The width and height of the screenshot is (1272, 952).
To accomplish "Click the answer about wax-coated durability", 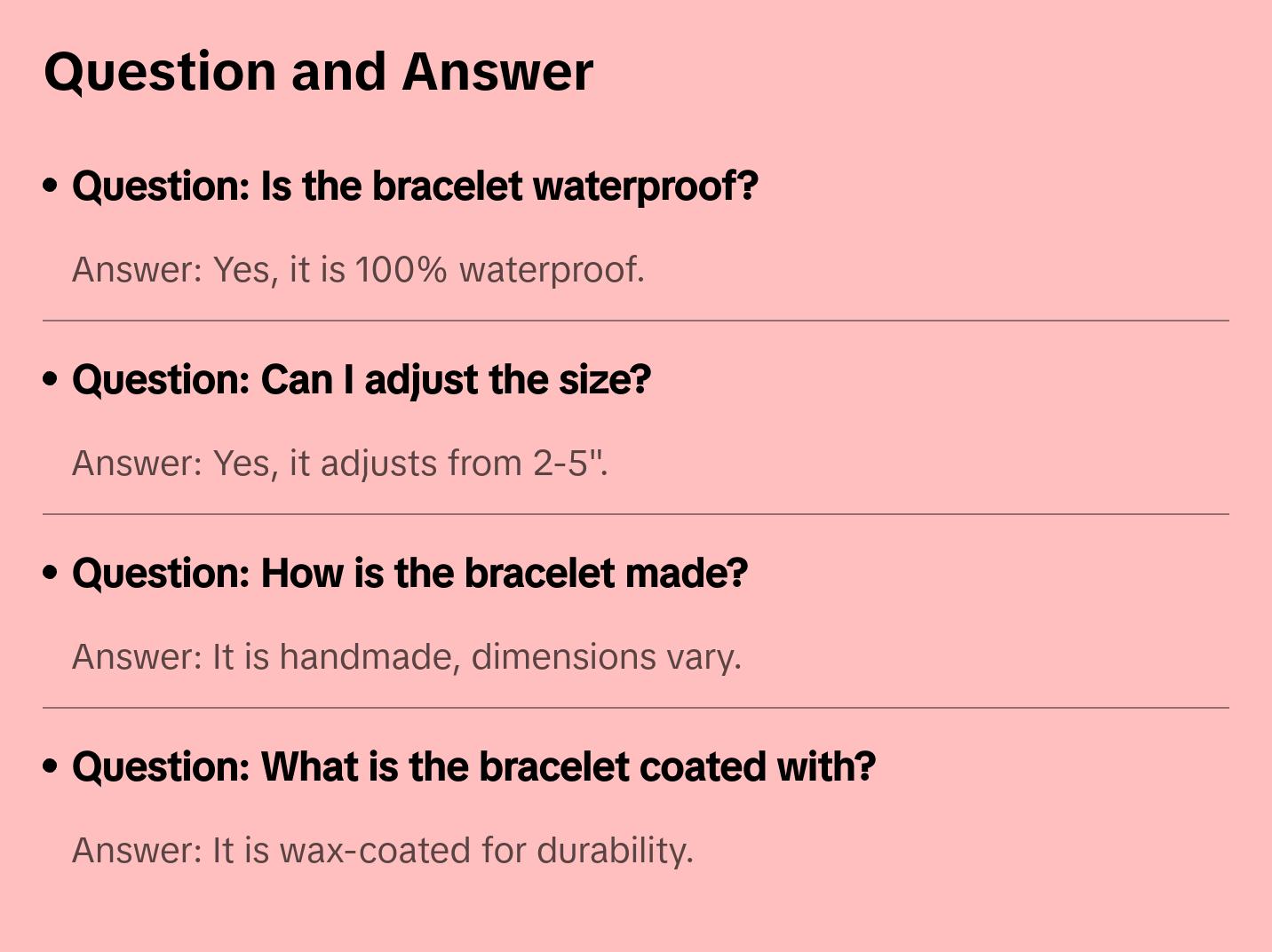I will click(382, 851).
